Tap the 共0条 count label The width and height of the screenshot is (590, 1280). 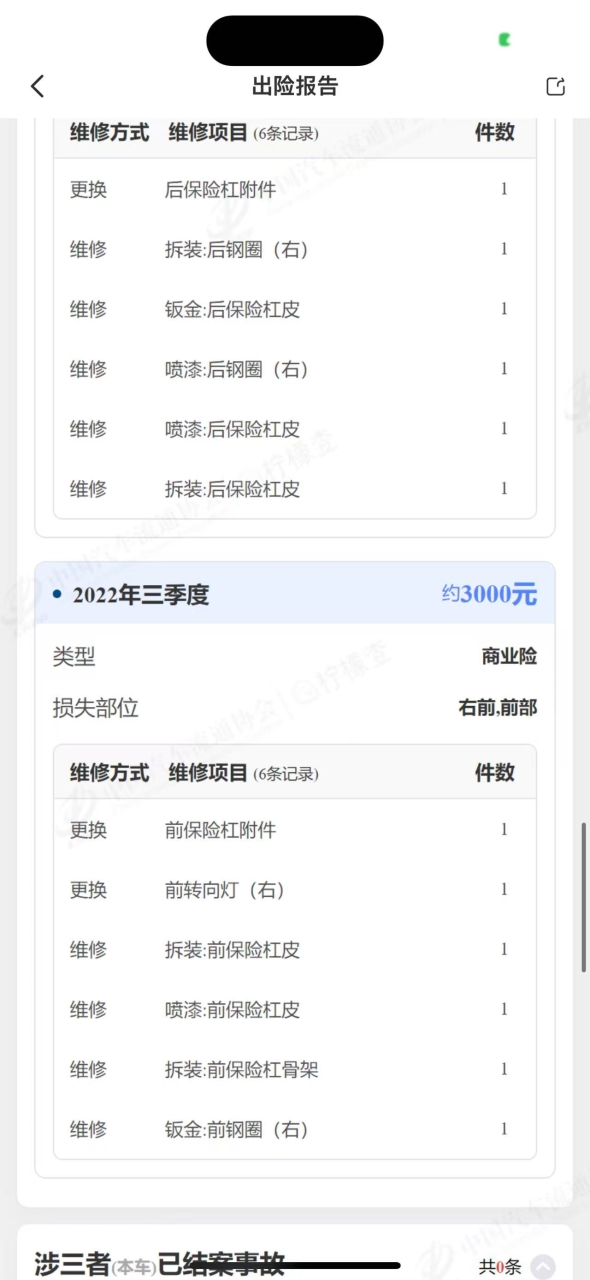point(500,1266)
